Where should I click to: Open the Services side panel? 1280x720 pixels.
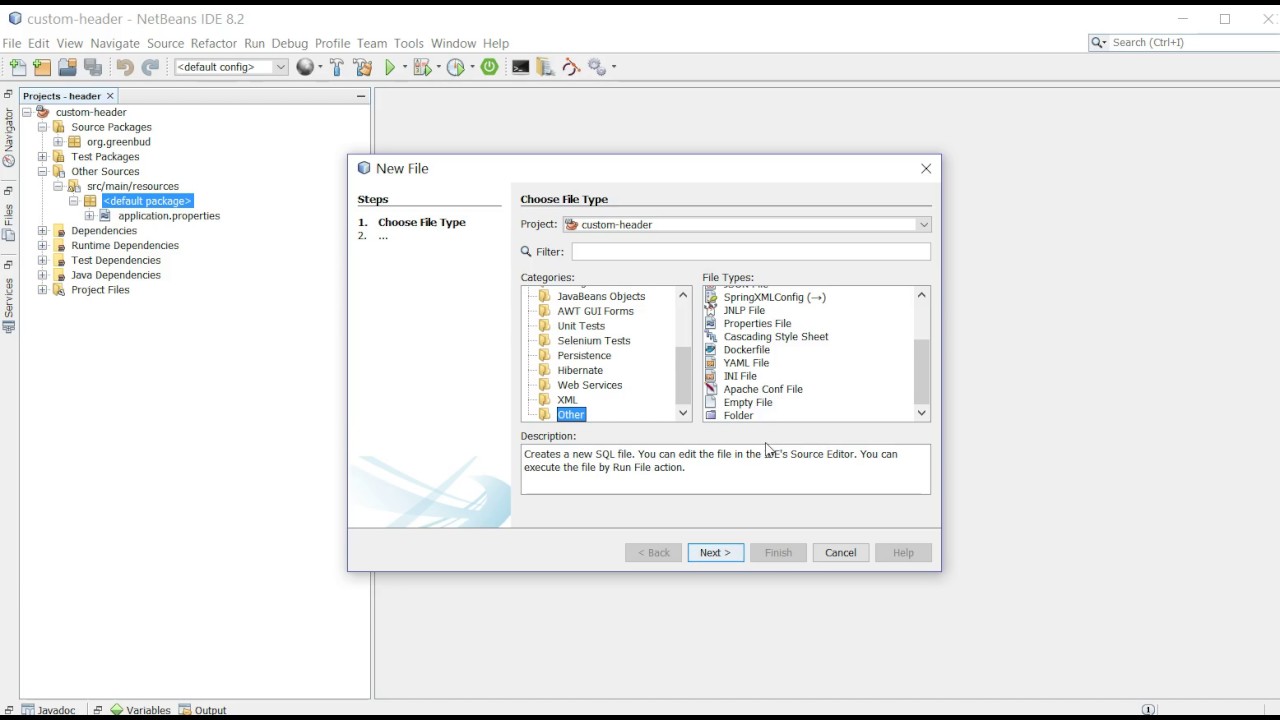(x=9, y=304)
